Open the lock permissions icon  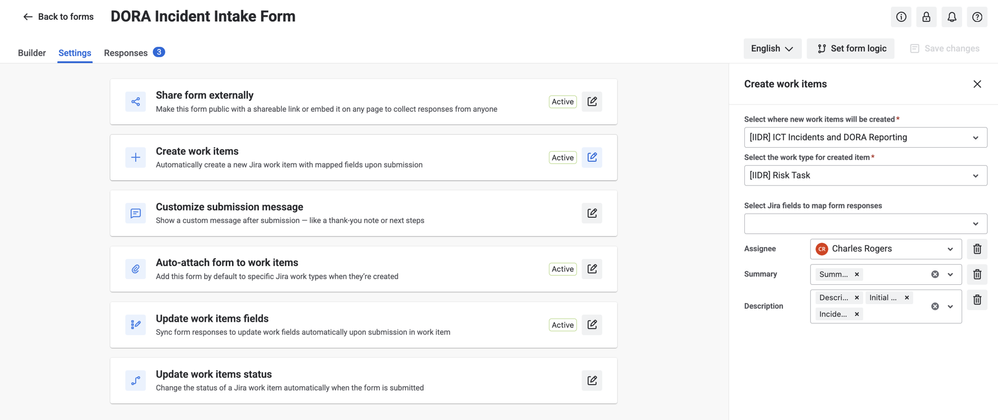tap(926, 17)
